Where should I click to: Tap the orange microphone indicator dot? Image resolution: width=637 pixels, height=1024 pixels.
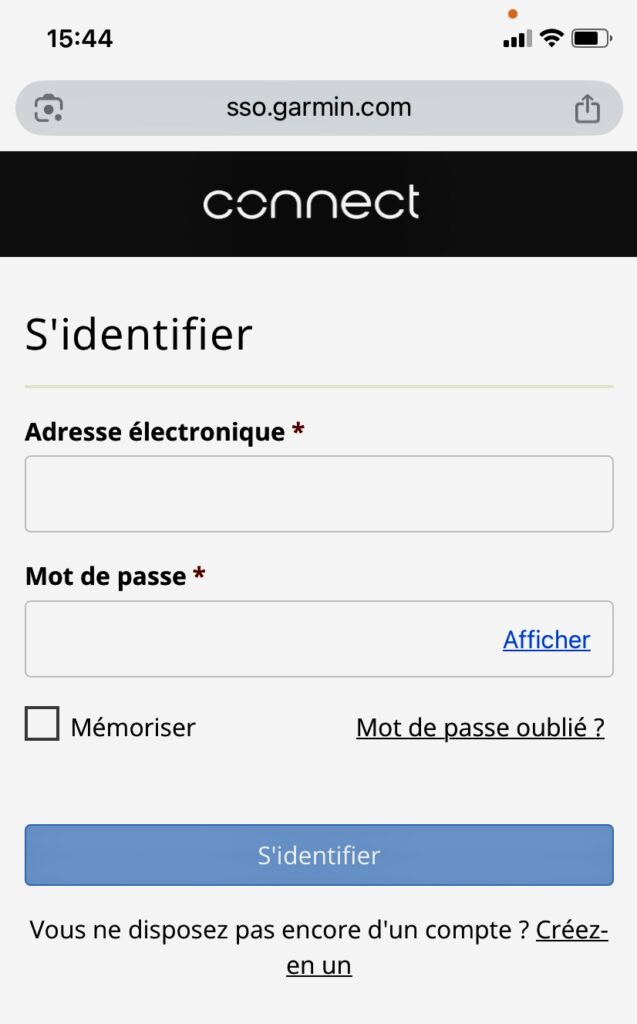pyautogui.click(x=513, y=14)
